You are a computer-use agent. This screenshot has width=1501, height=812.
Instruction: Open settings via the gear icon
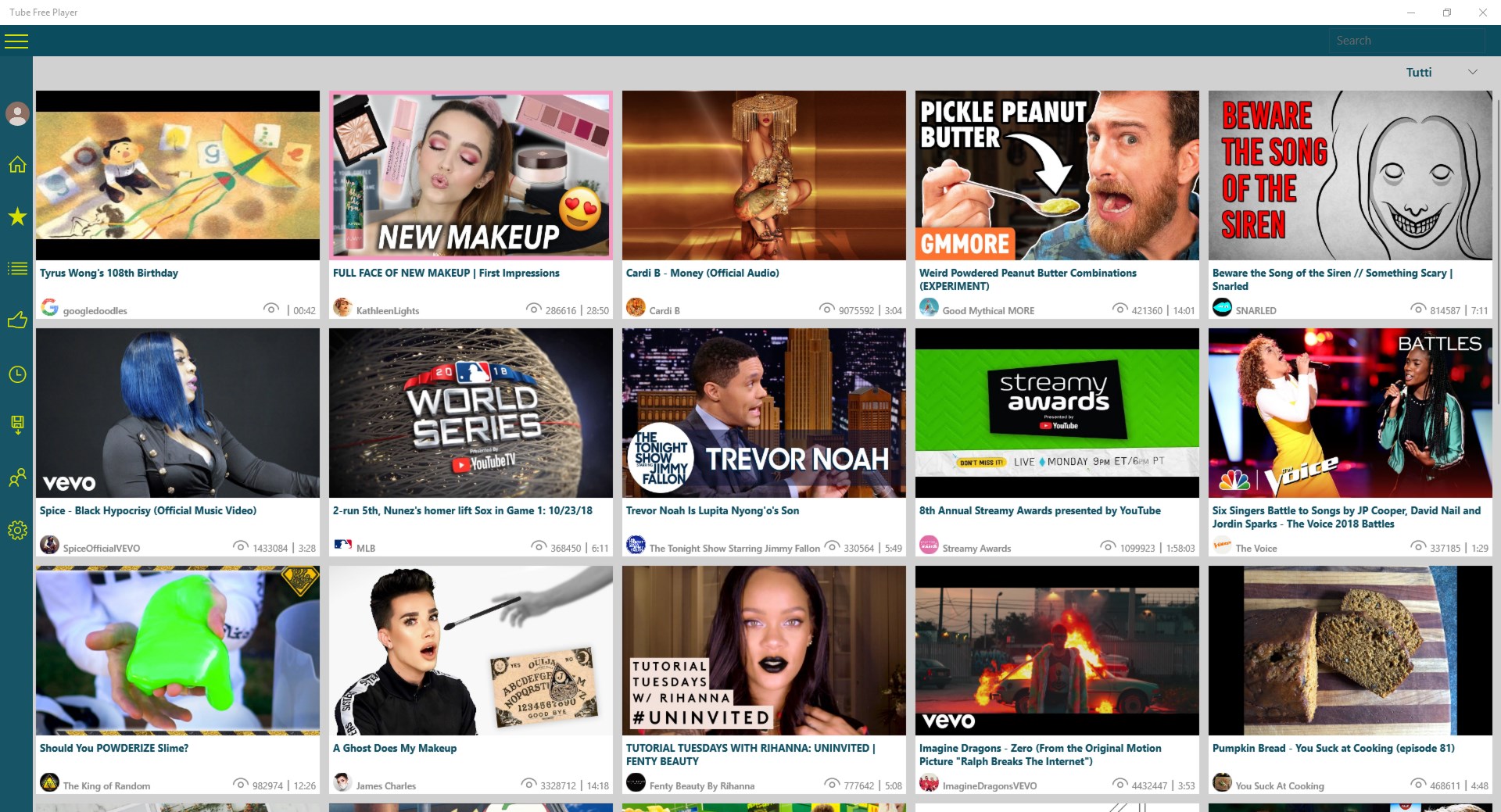coord(17,531)
